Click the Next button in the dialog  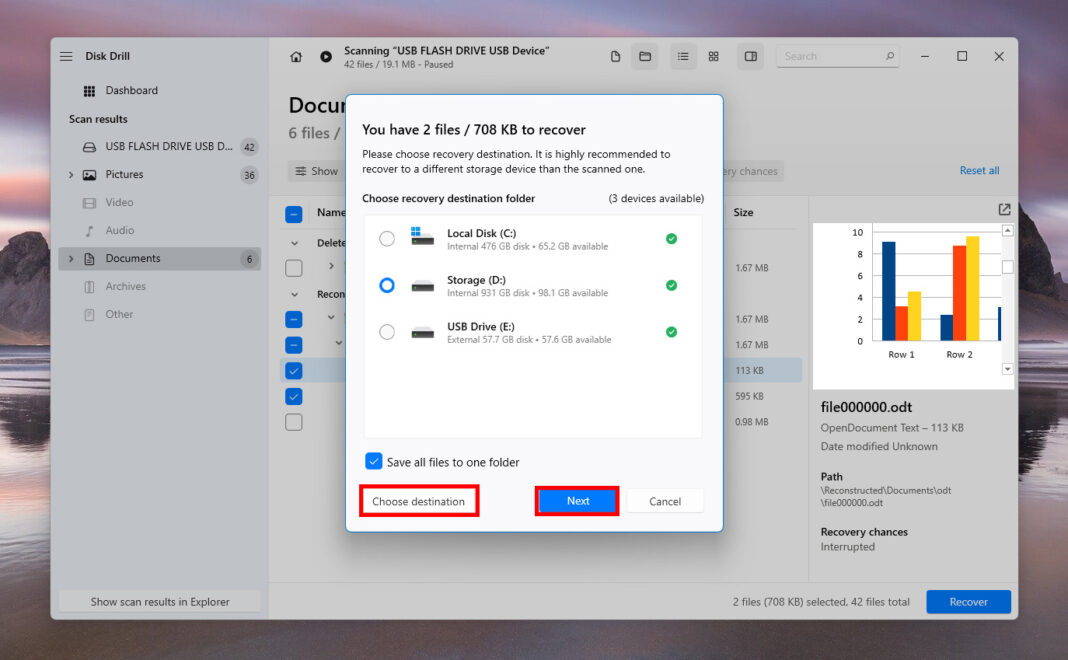click(577, 500)
